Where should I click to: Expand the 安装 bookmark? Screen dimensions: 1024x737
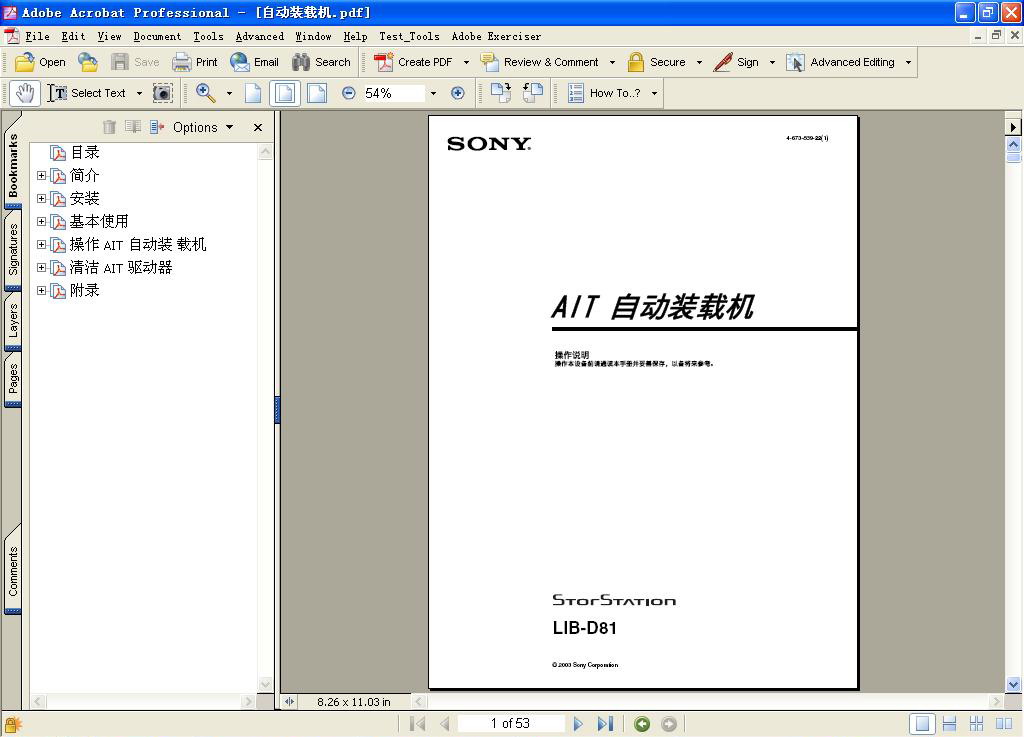[x=41, y=198]
